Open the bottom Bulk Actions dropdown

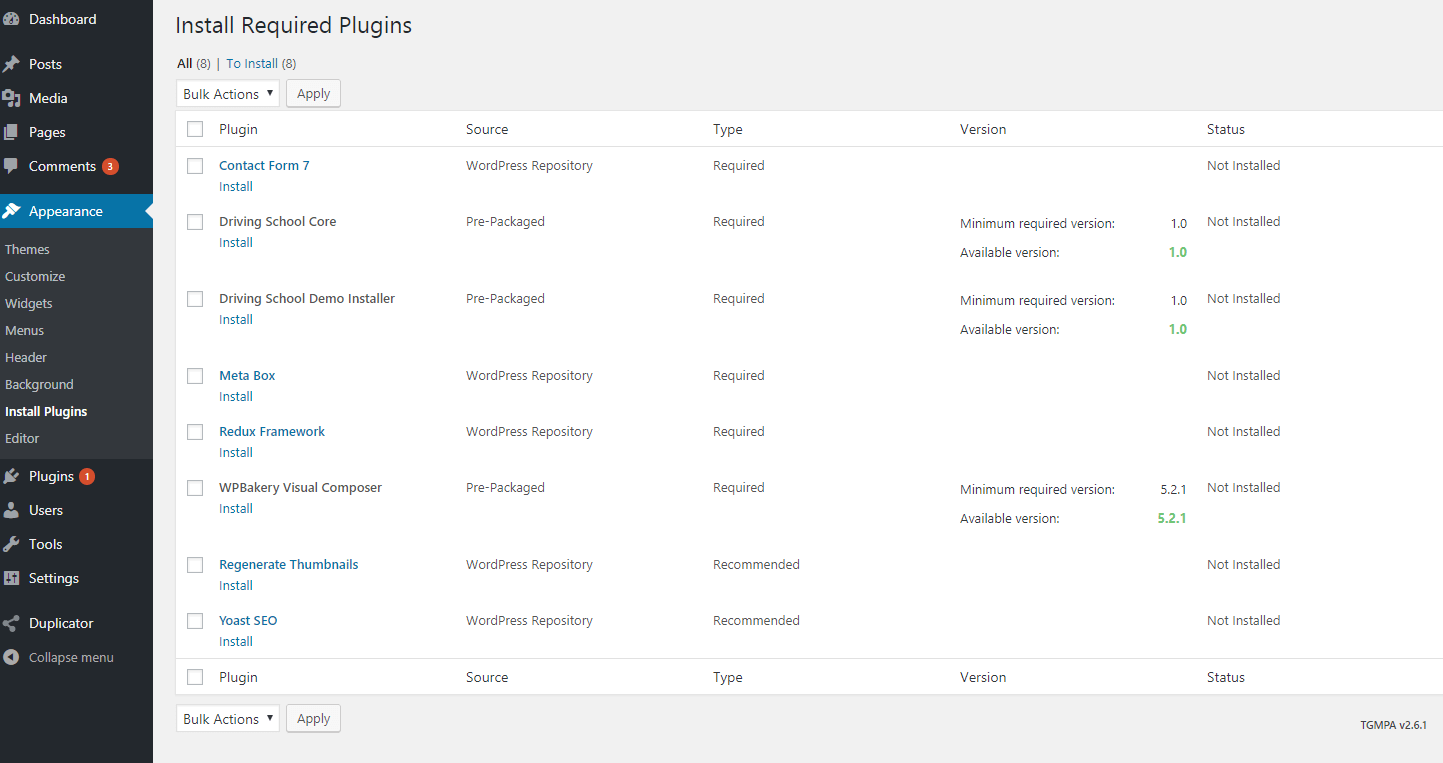pyautogui.click(x=228, y=719)
